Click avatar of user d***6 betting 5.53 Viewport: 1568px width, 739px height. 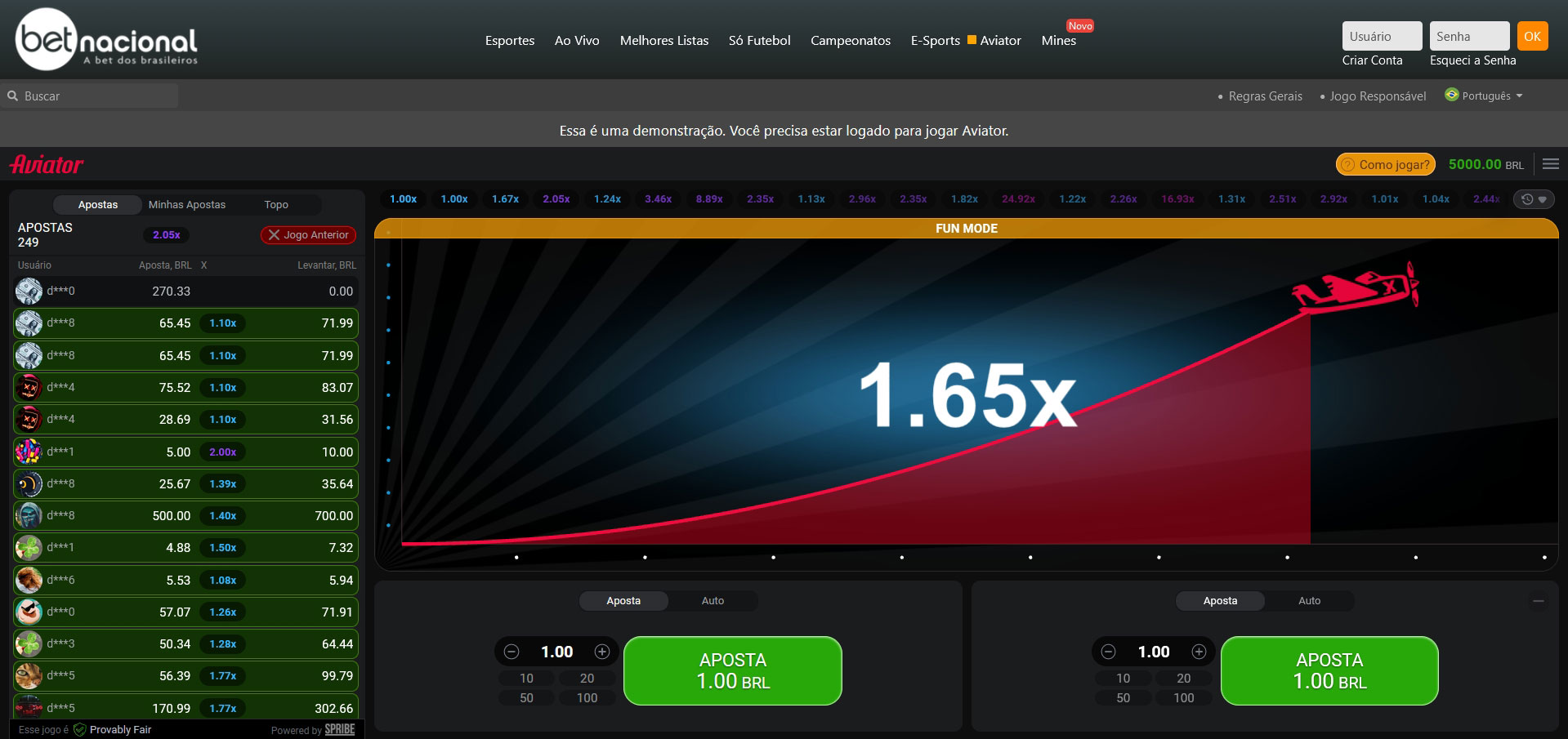29,580
